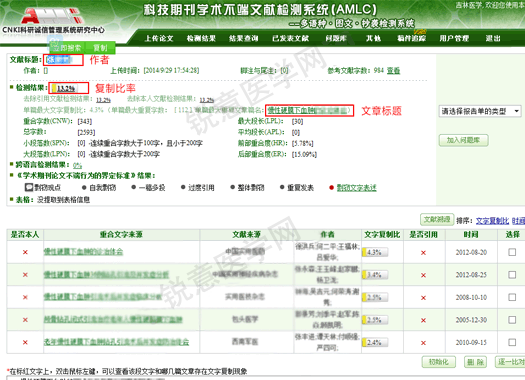Click the 总字数 value [2593]

pos(86,132)
